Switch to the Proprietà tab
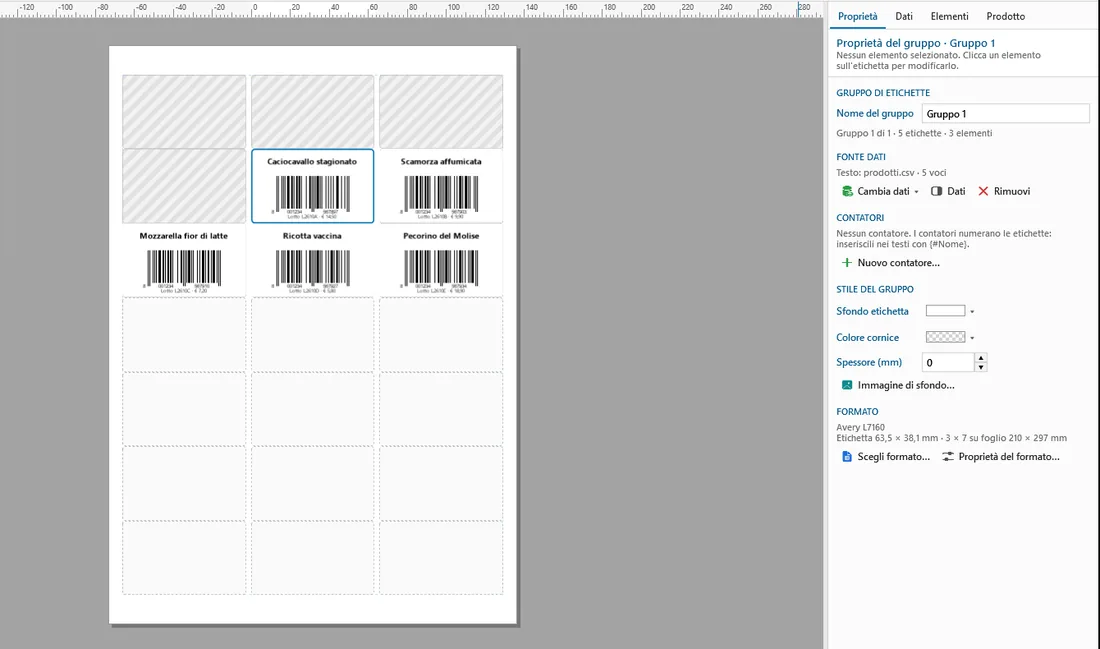Viewport: 1100px width, 649px height. coord(857,16)
